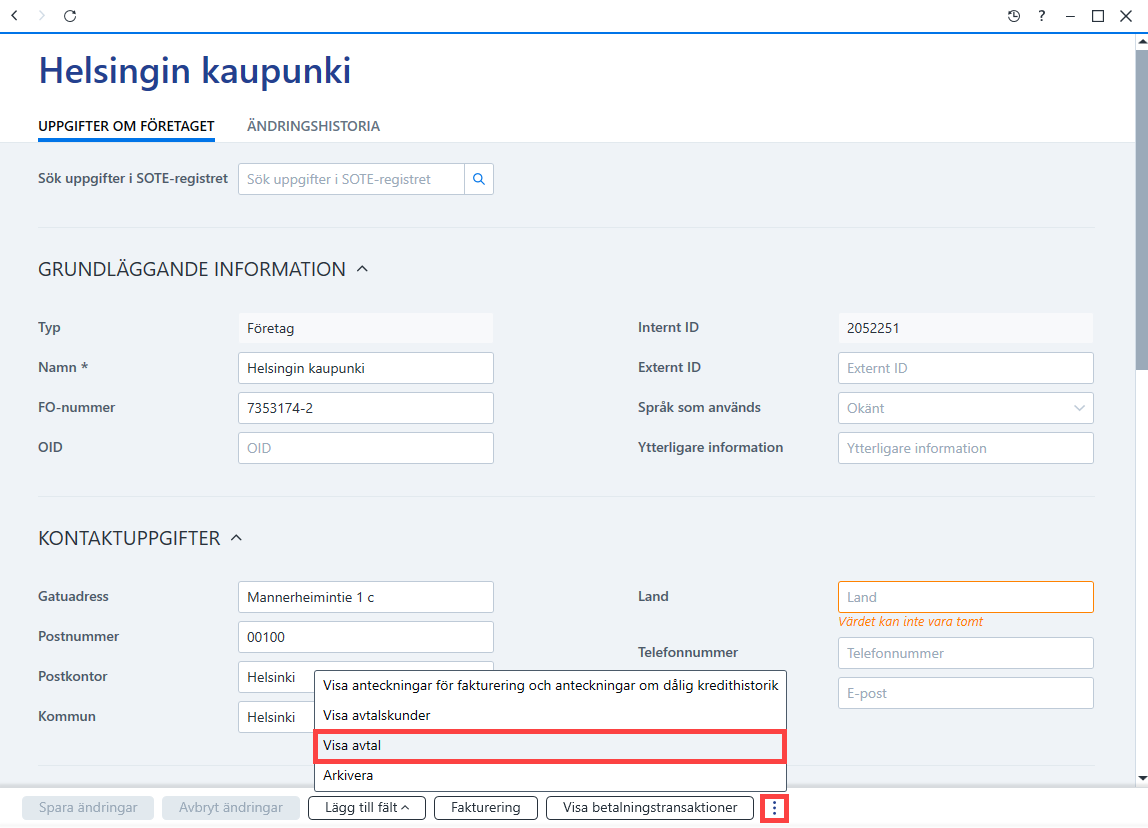
Task: Click the Helsingin kaupunki page heading
Action: tap(195, 71)
